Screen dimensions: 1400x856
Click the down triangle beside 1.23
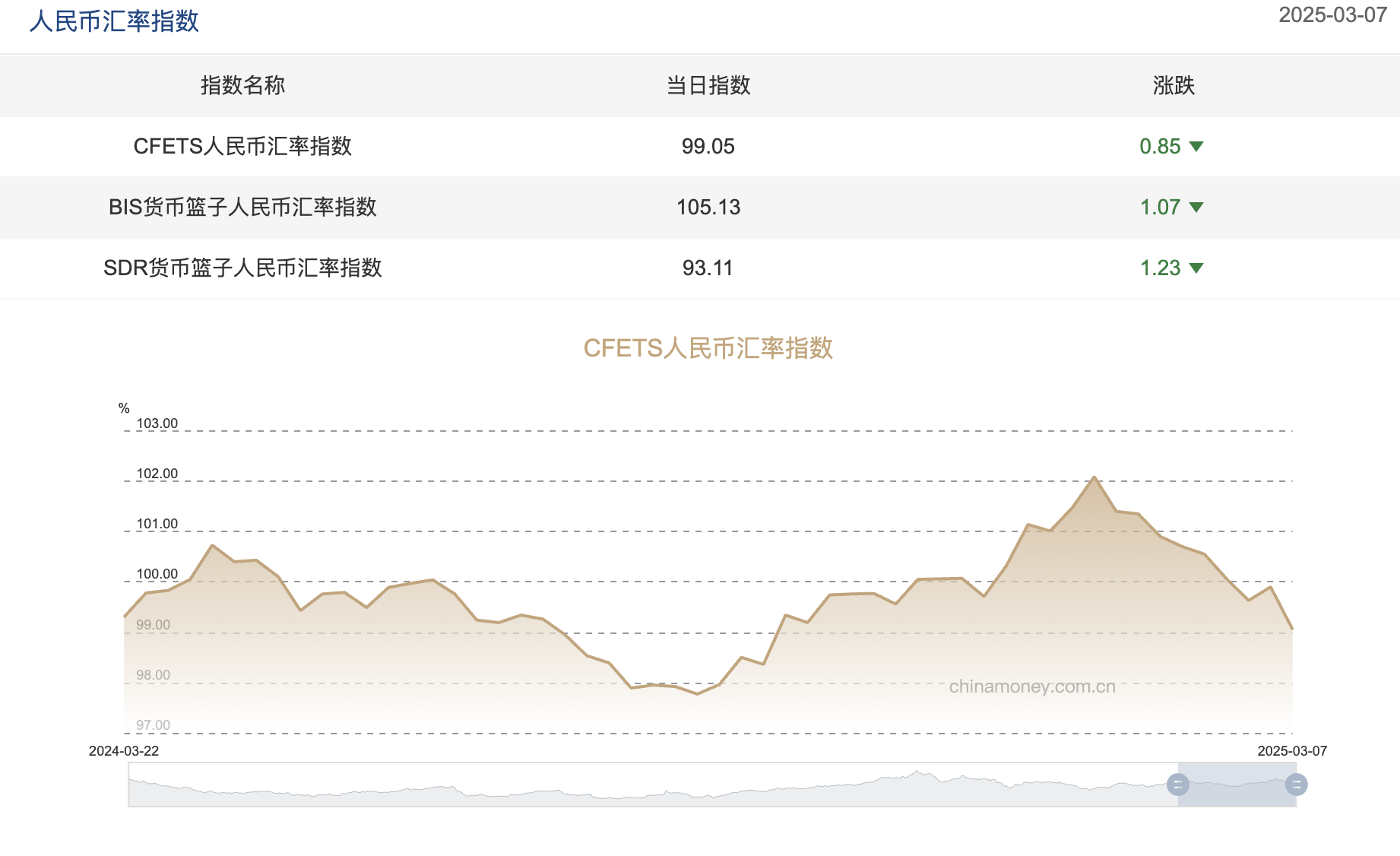1197,268
